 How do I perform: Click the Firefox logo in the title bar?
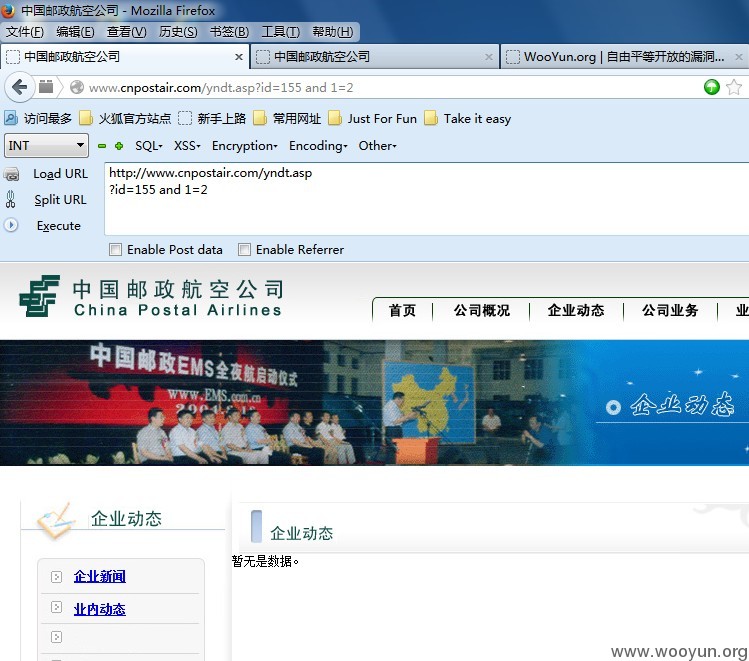(8, 10)
